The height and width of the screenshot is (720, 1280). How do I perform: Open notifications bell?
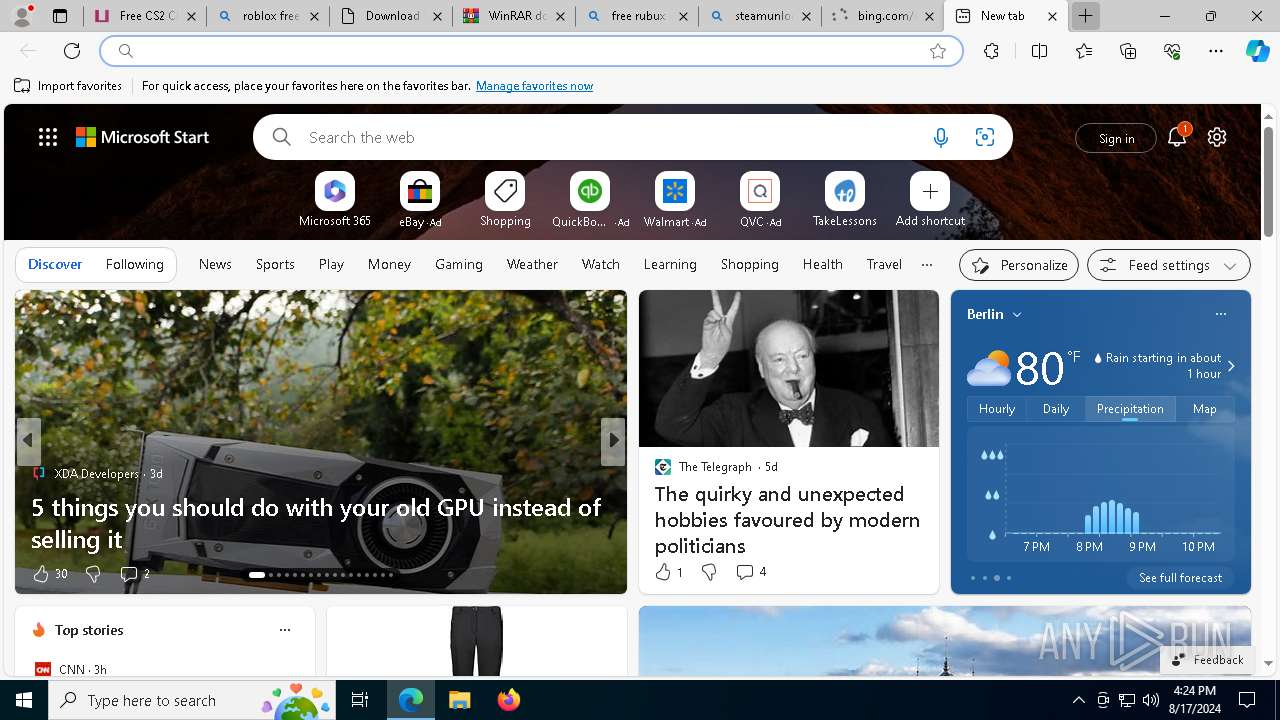click(1177, 137)
